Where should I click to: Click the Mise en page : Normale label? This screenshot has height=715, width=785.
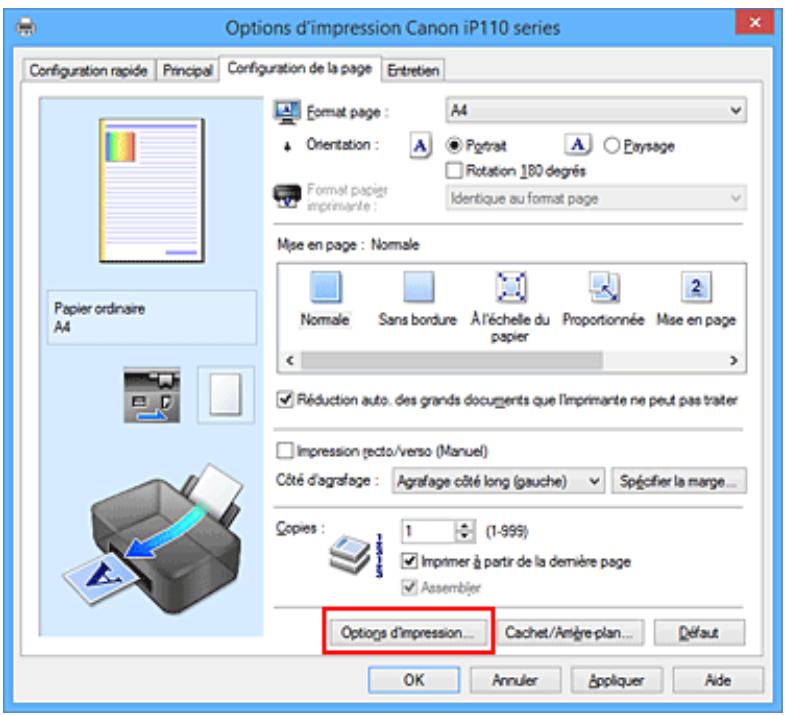(x=348, y=245)
